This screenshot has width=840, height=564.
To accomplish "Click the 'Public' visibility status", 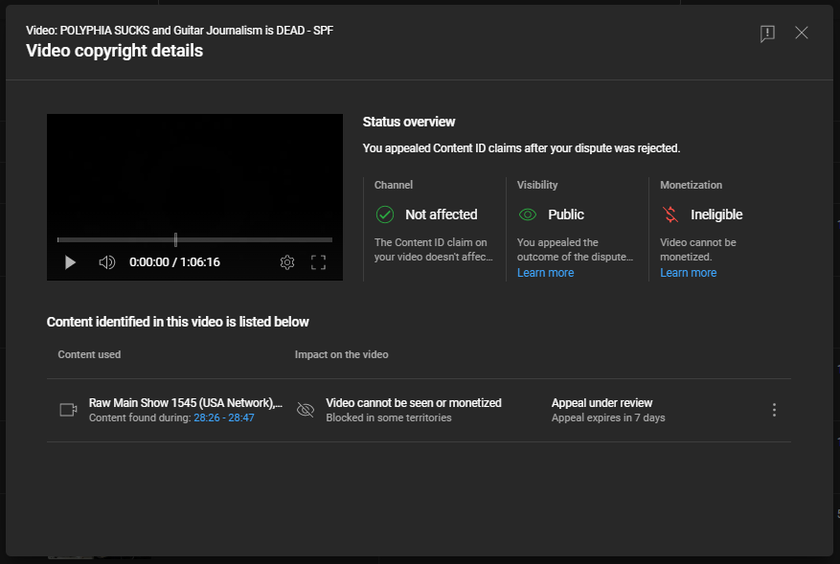I will pyautogui.click(x=566, y=214).
